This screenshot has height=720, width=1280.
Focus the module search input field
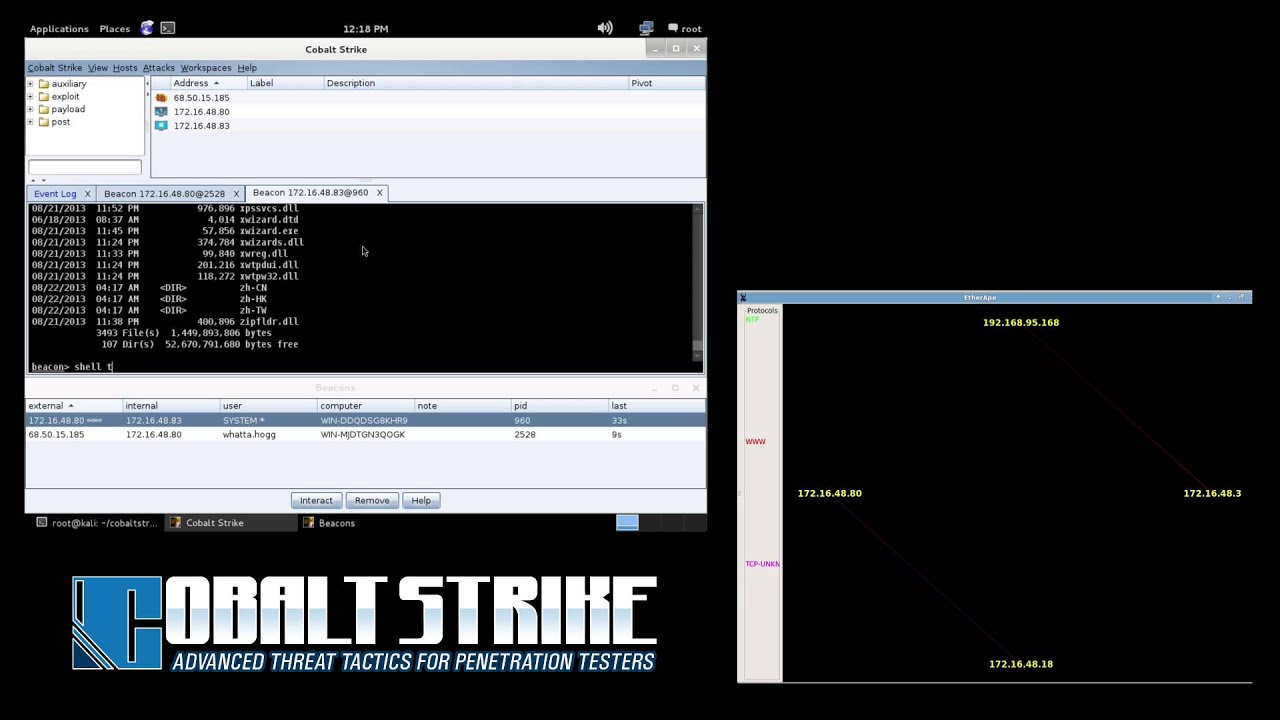tap(85, 167)
